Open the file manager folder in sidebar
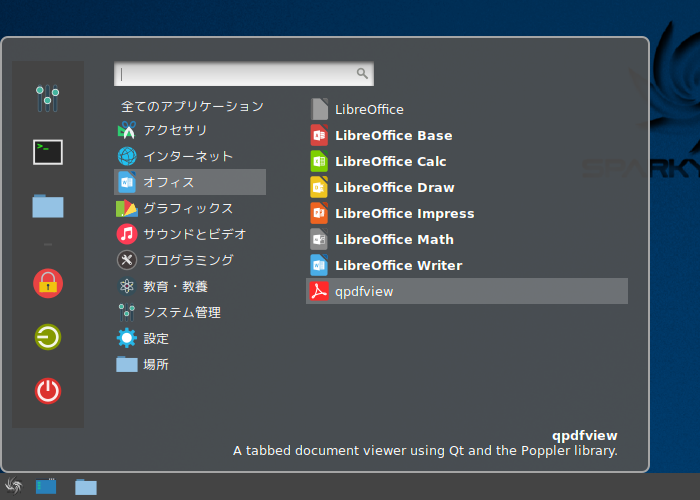 click(48, 206)
